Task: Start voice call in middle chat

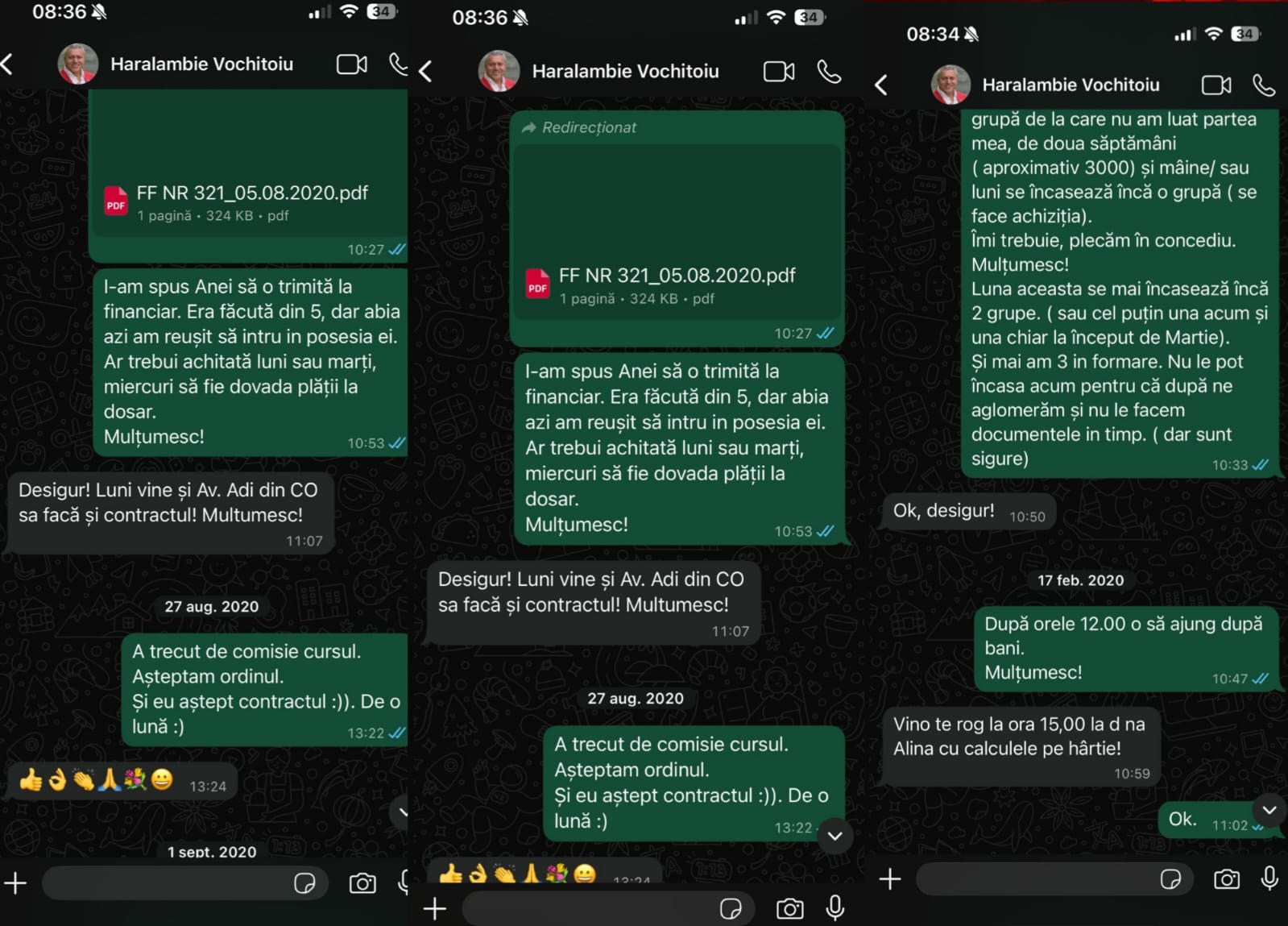Action: tap(829, 72)
